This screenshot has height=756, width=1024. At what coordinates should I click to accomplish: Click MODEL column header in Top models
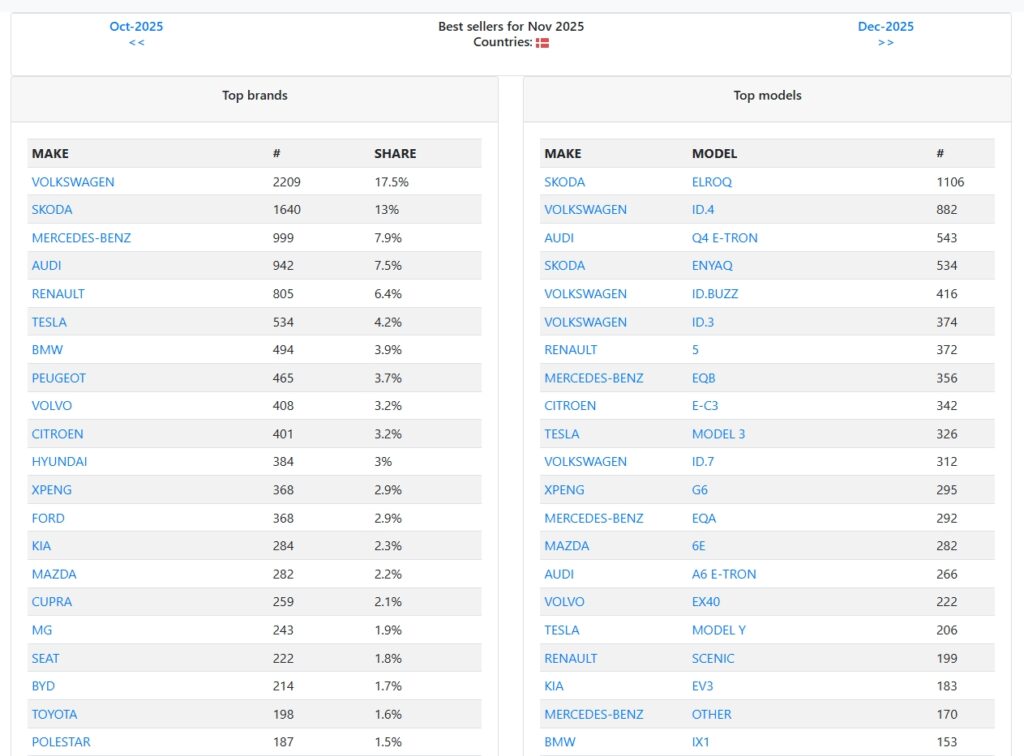tap(714, 154)
